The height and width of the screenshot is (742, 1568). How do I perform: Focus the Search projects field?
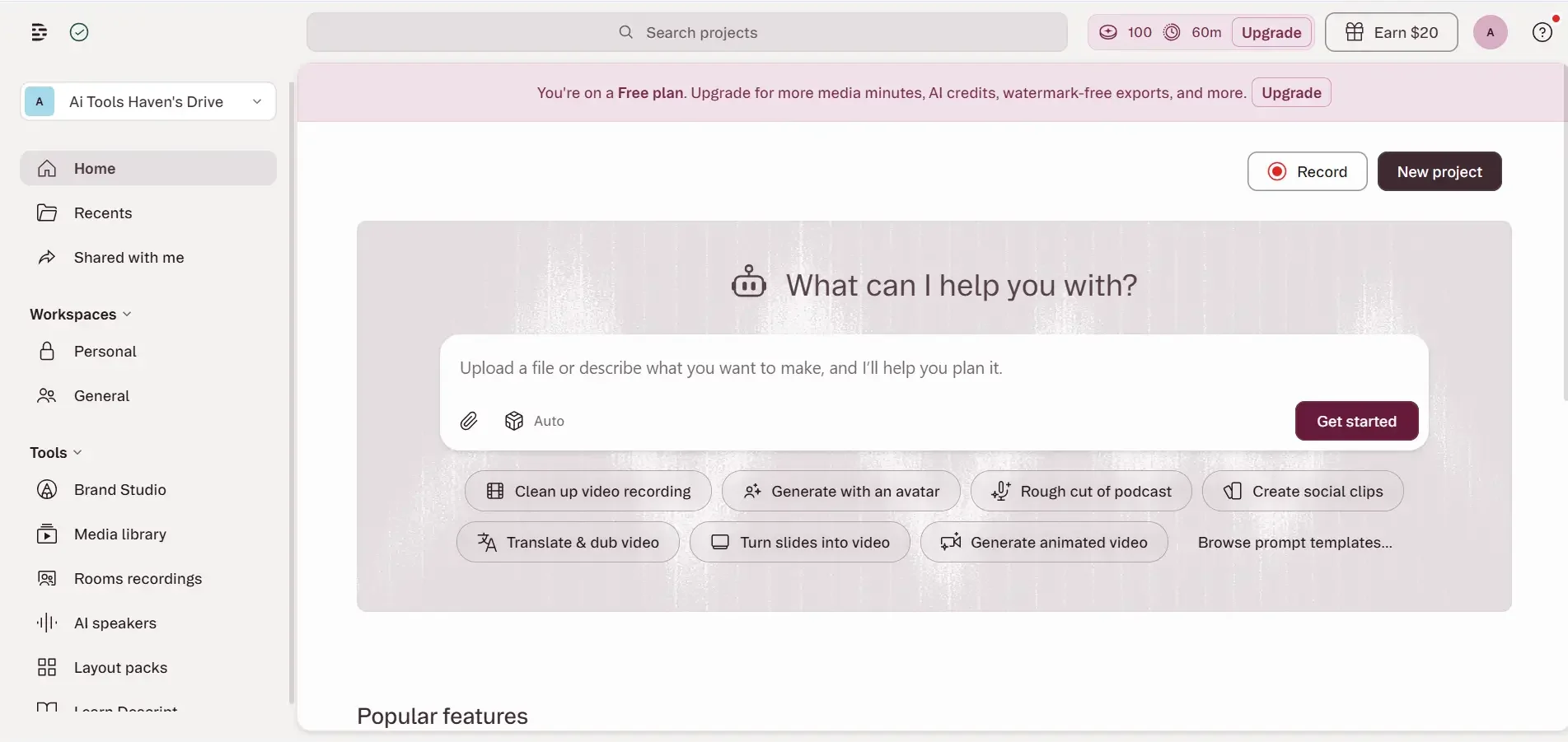click(x=687, y=32)
